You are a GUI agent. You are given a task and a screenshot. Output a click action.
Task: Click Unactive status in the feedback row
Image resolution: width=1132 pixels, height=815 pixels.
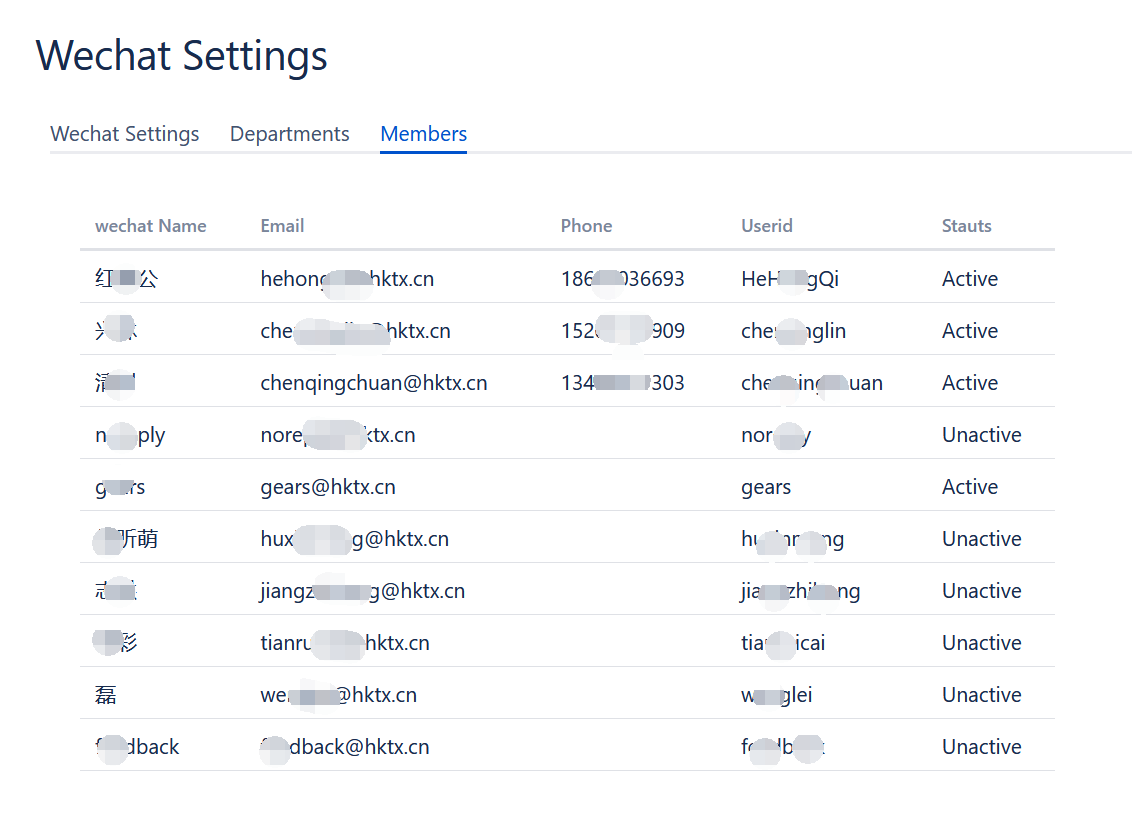(981, 747)
